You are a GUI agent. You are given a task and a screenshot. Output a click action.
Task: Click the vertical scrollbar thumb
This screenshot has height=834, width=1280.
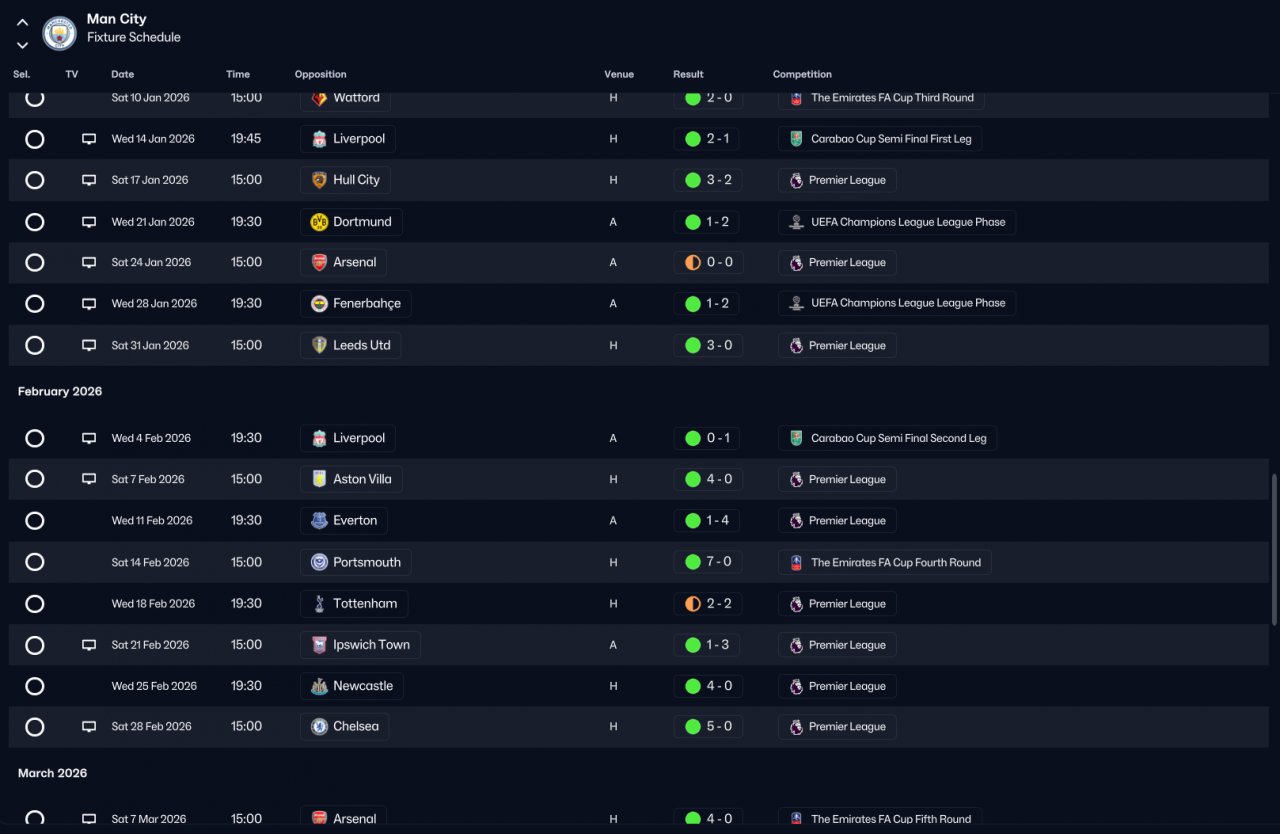pyautogui.click(x=1274, y=550)
